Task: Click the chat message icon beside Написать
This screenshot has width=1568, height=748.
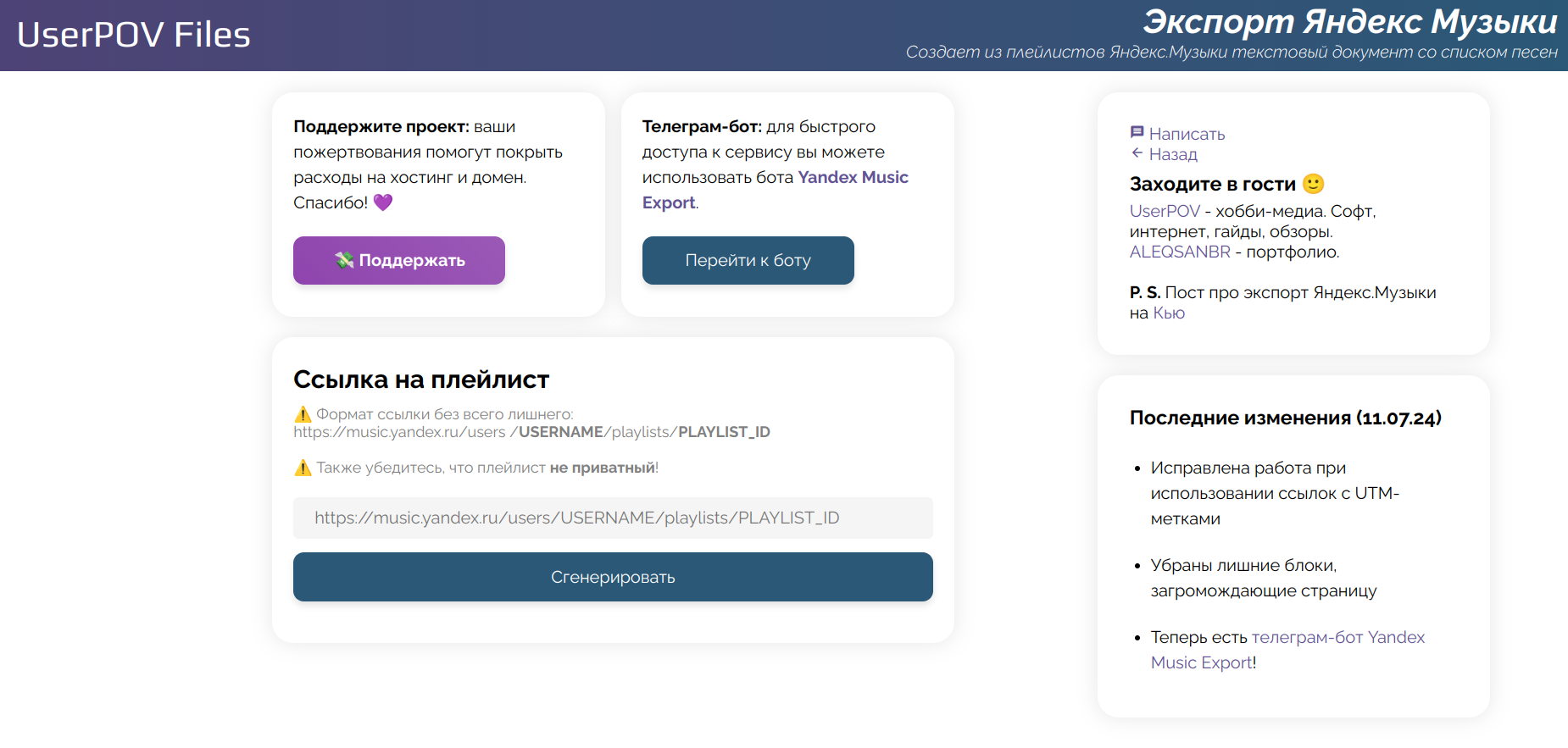Action: [1137, 132]
